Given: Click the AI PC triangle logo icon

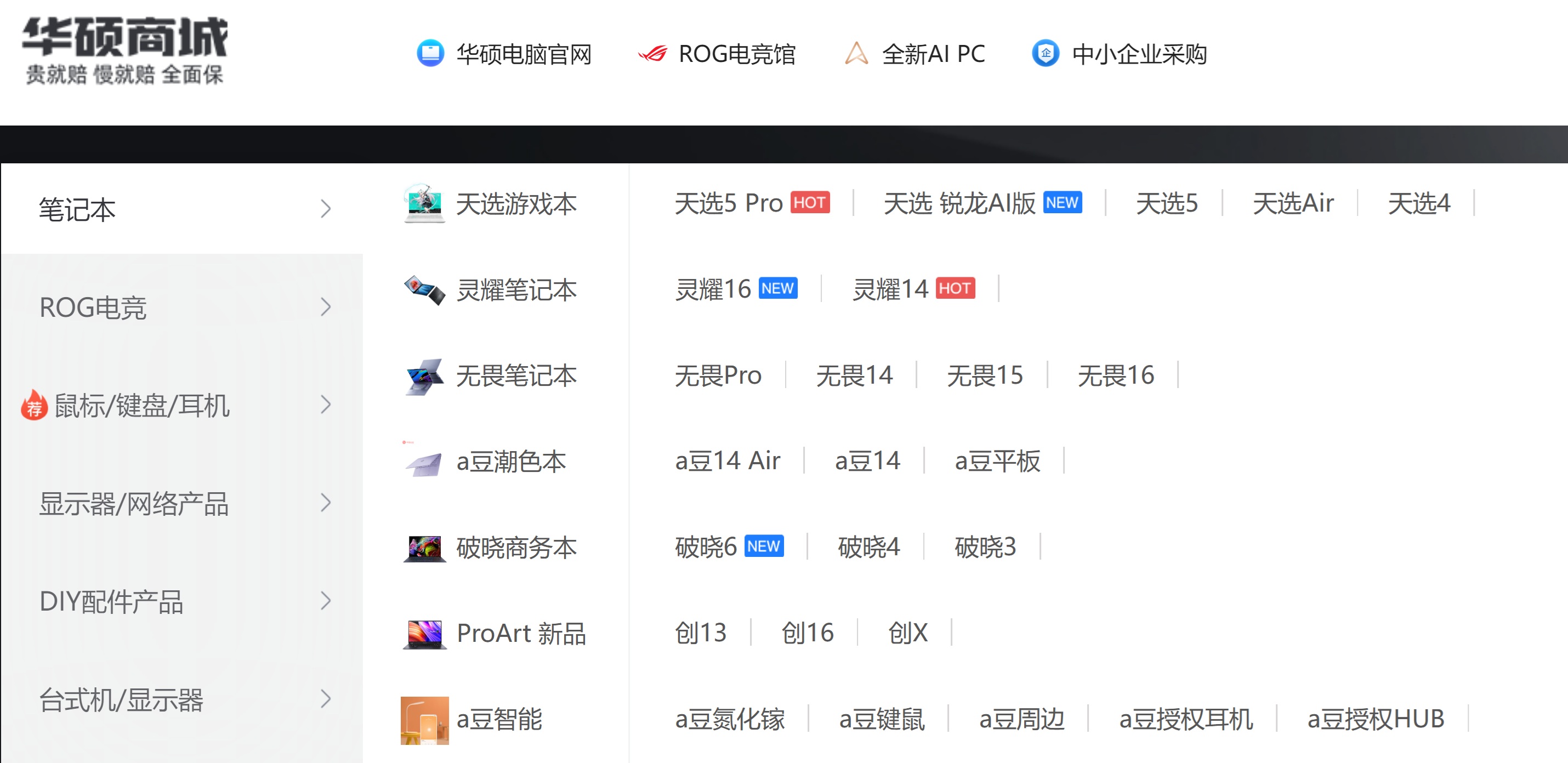Looking at the screenshot, I should click(x=856, y=54).
